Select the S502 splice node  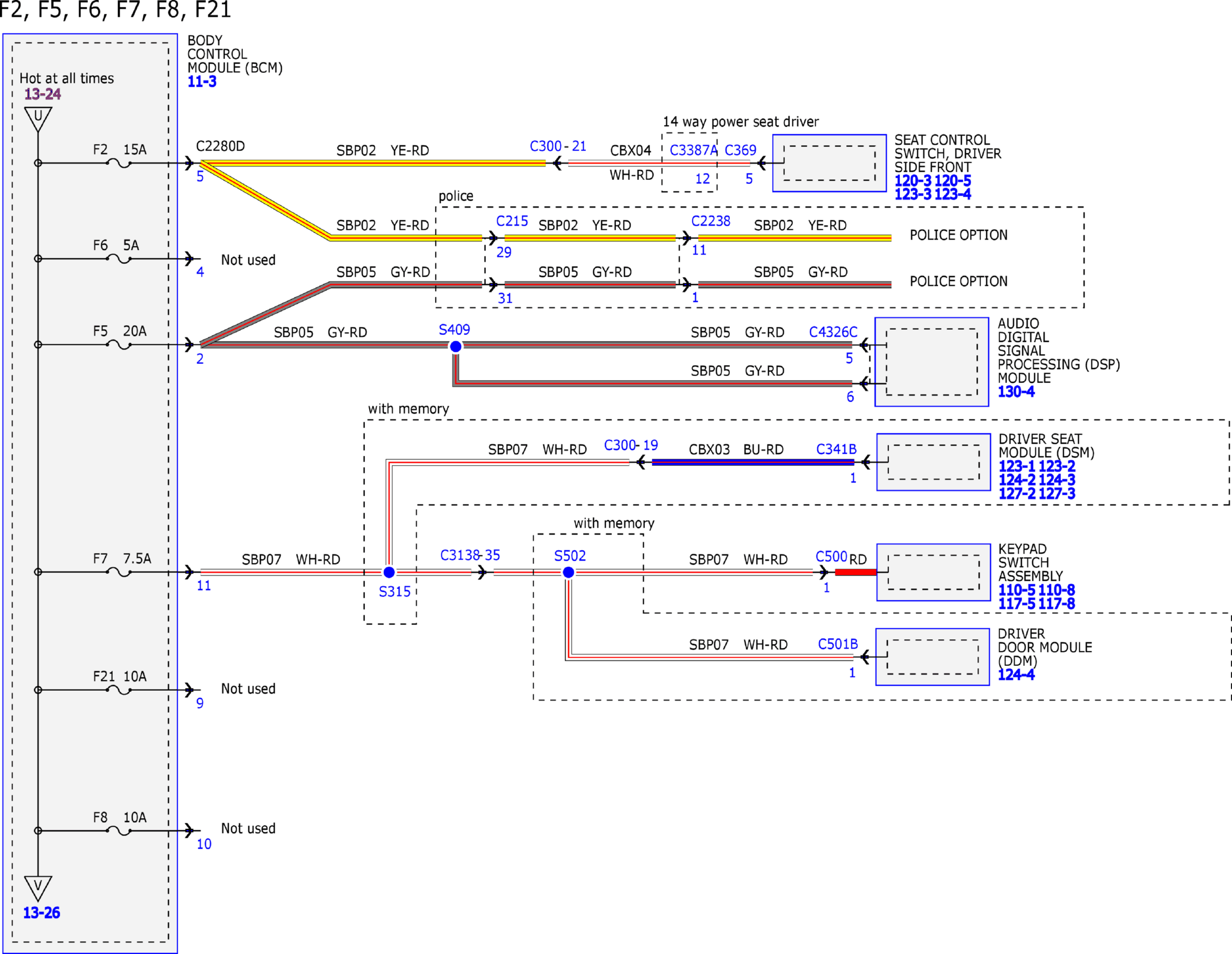click(569, 572)
